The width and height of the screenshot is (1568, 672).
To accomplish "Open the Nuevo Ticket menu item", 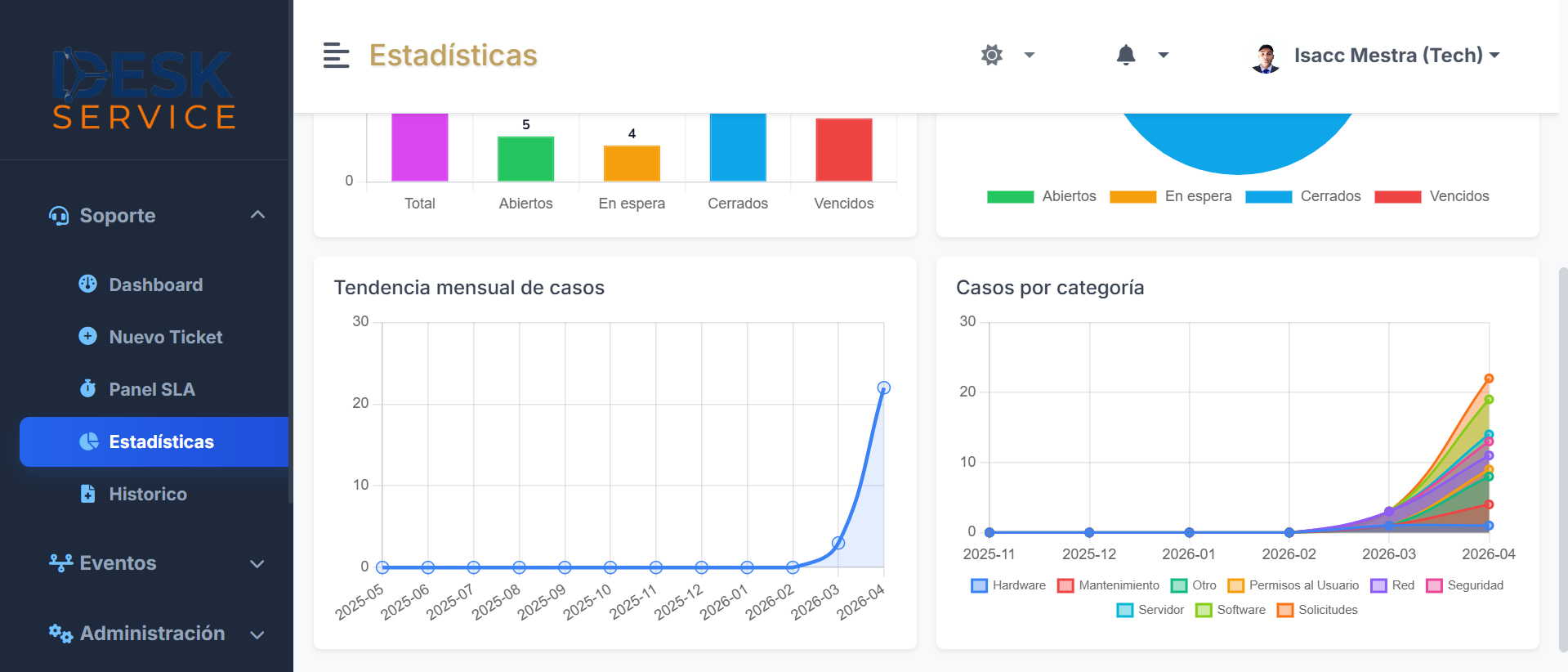I will (154, 337).
